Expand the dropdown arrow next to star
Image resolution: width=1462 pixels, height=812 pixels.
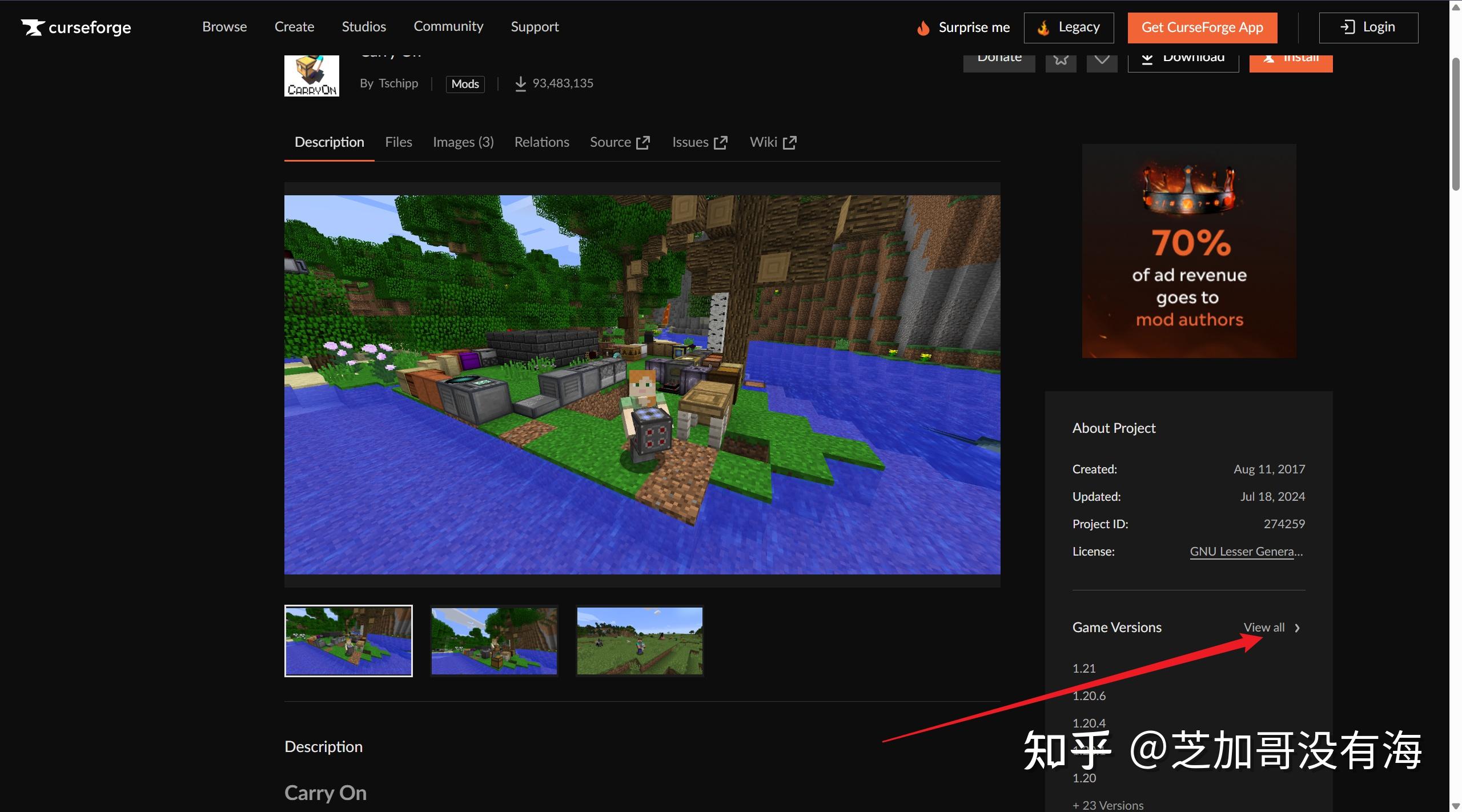[x=1102, y=63]
